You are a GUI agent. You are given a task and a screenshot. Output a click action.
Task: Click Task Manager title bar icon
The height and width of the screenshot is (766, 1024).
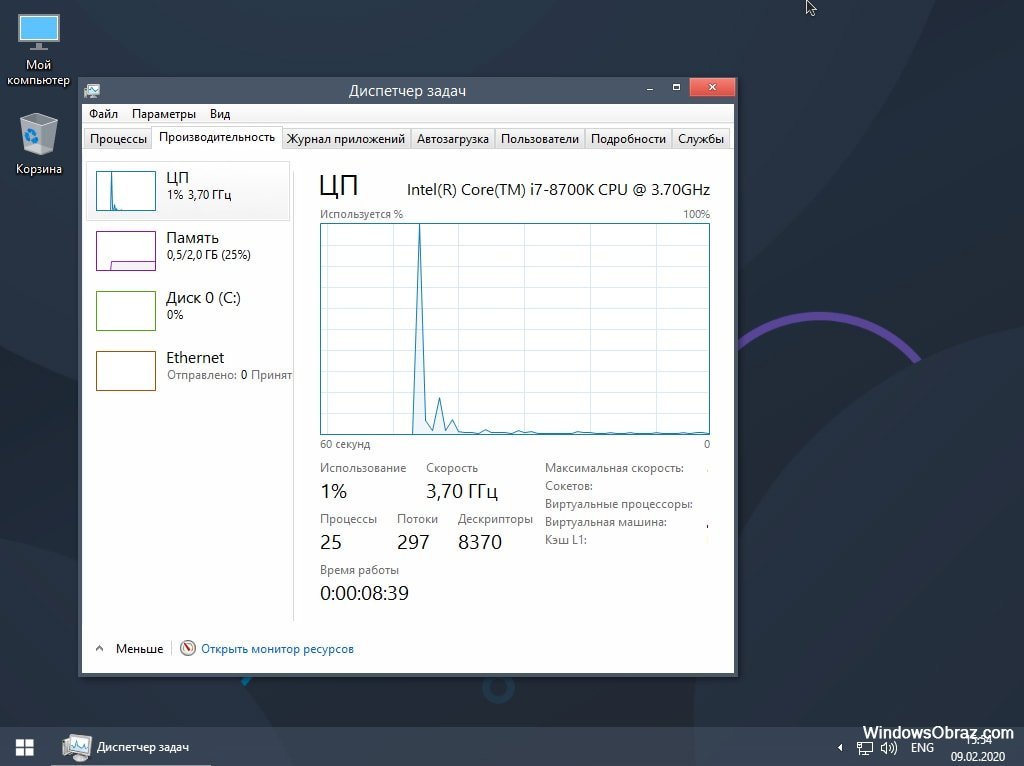[93, 90]
